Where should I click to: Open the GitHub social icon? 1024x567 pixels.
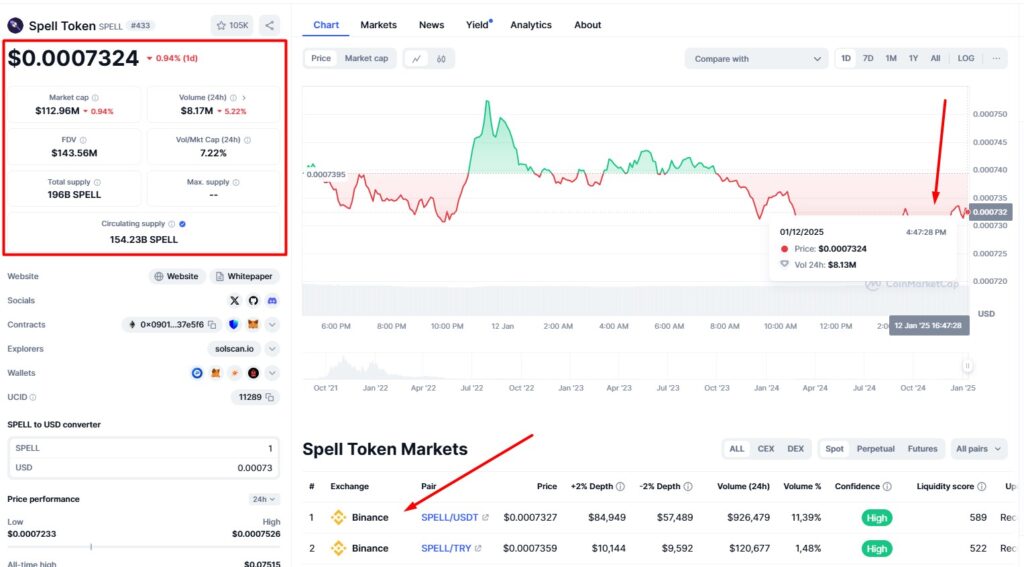253,300
